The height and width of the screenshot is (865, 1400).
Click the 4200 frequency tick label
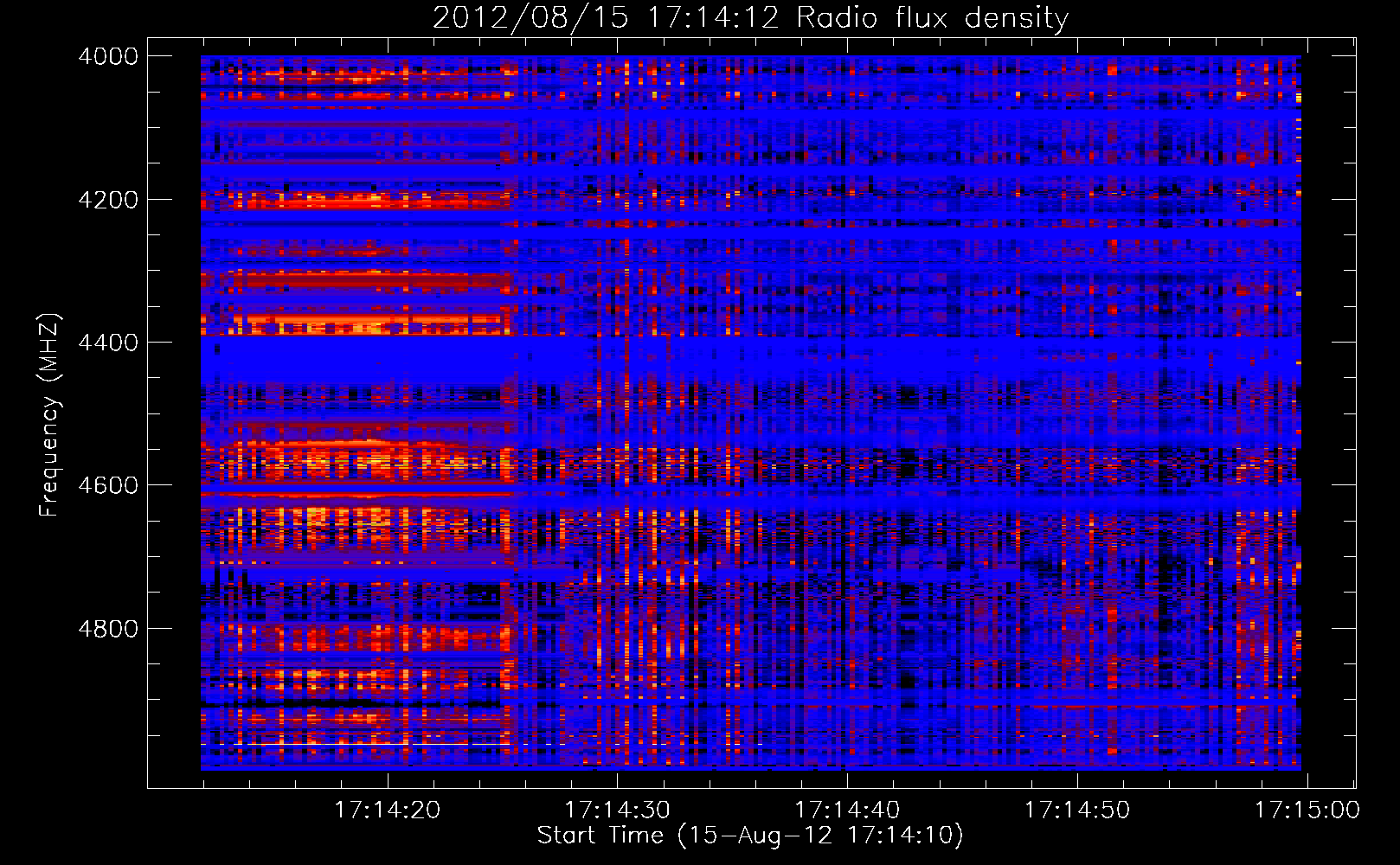tap(108, 200)
